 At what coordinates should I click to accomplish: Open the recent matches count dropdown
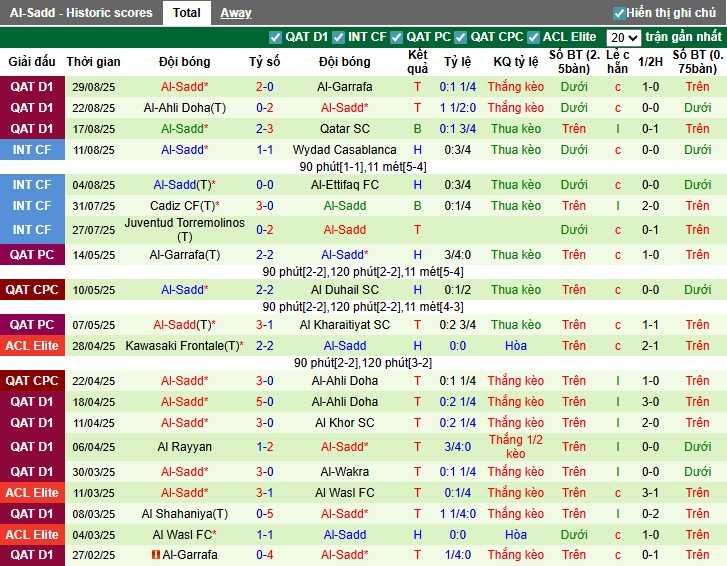(623, 37)
